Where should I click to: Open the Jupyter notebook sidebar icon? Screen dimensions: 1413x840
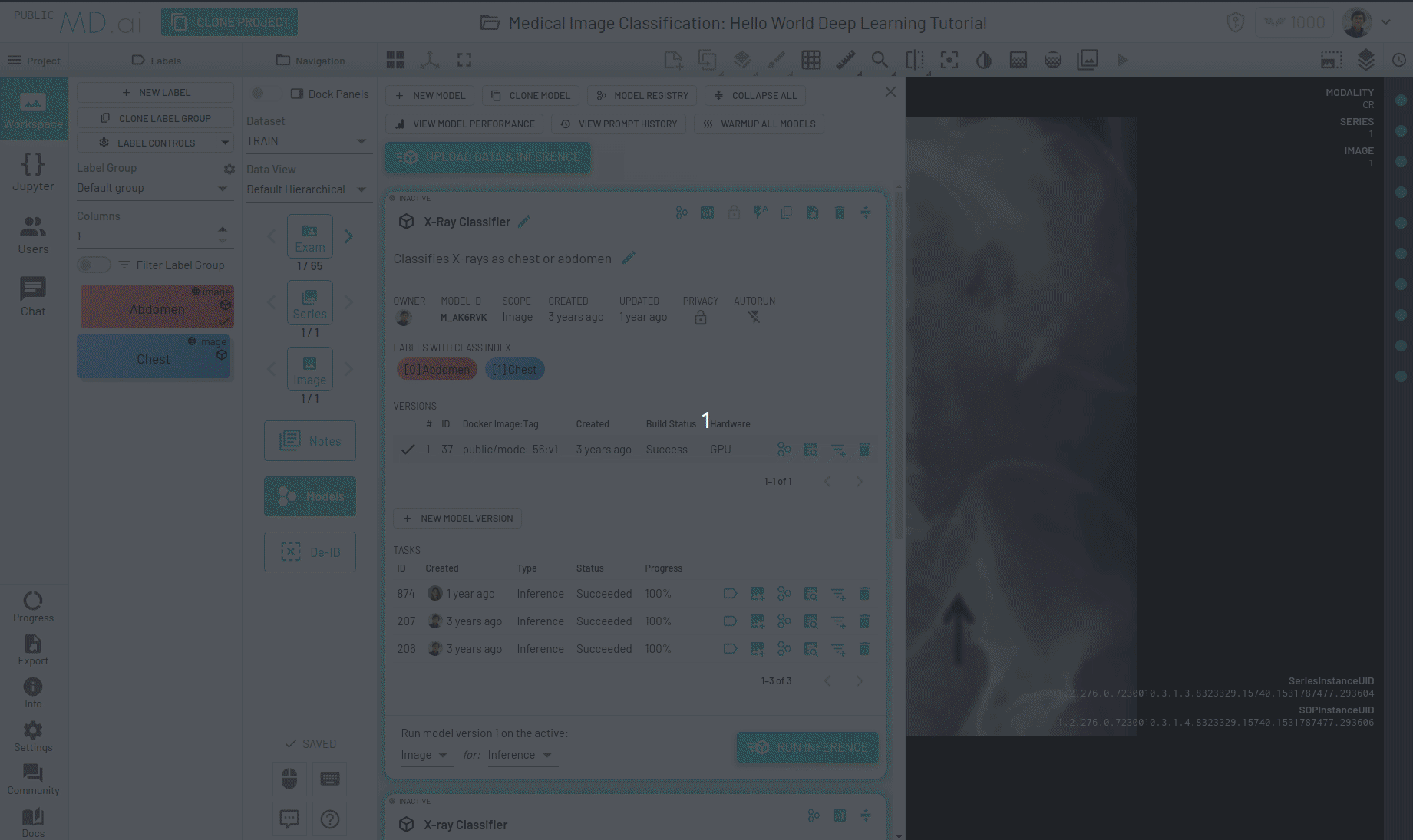[x=33, y=172]
